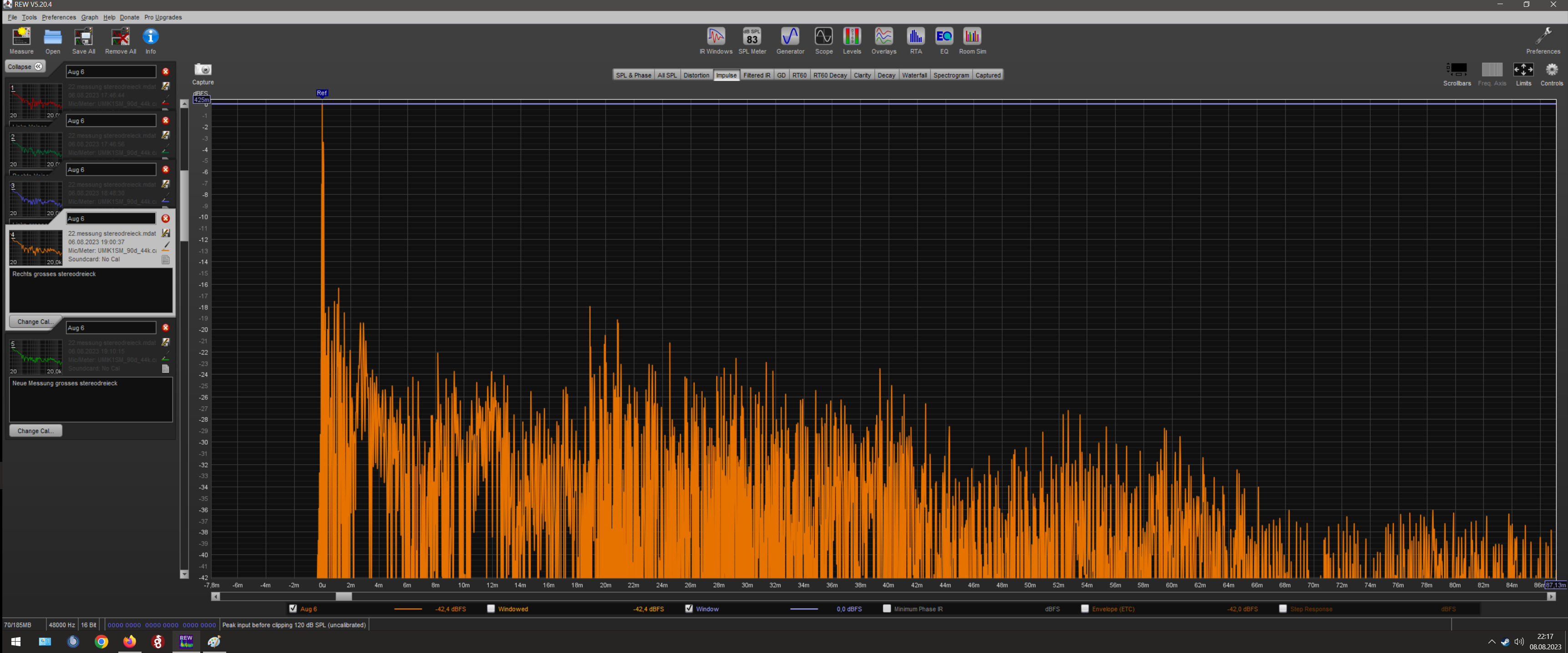Image resolution: width=1568 pixels, height=653 pixels.
Task: Click the horizontal time scrollbar thumb
Action: point(343,597)
